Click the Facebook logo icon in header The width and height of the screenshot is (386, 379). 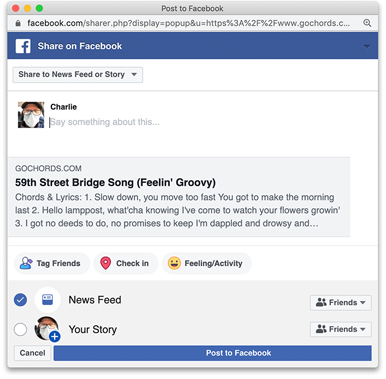coord(23,46)
